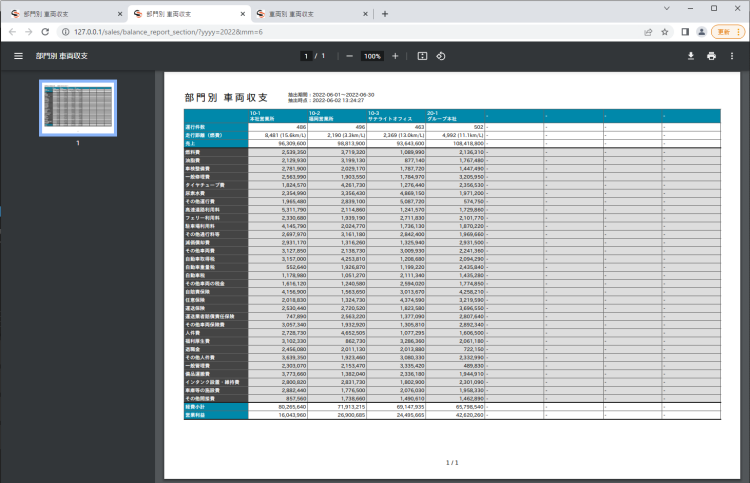The height and width of the screenshot is (483, 750).
Task: Toggle the browser side panel
Action: [685, 32]
